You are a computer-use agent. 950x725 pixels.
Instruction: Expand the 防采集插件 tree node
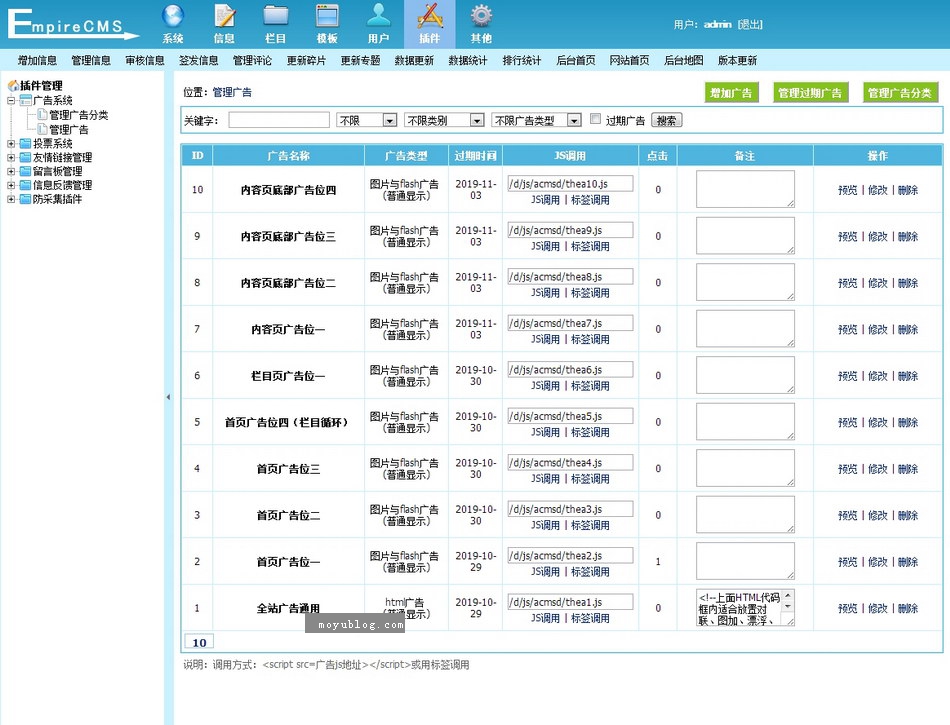[x=11, y=199]
